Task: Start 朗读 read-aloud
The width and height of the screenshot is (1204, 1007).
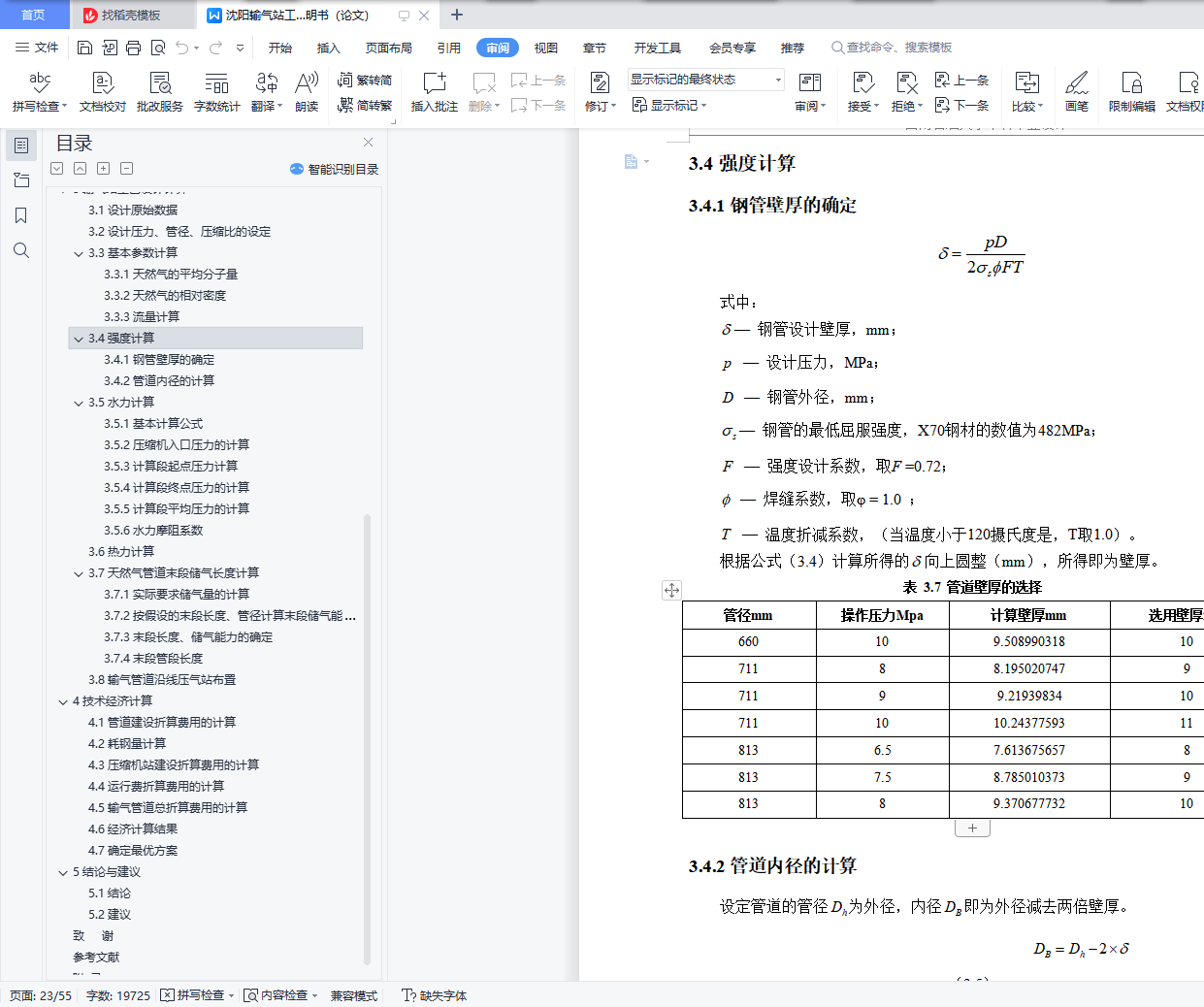Action: tap(307, 92)
